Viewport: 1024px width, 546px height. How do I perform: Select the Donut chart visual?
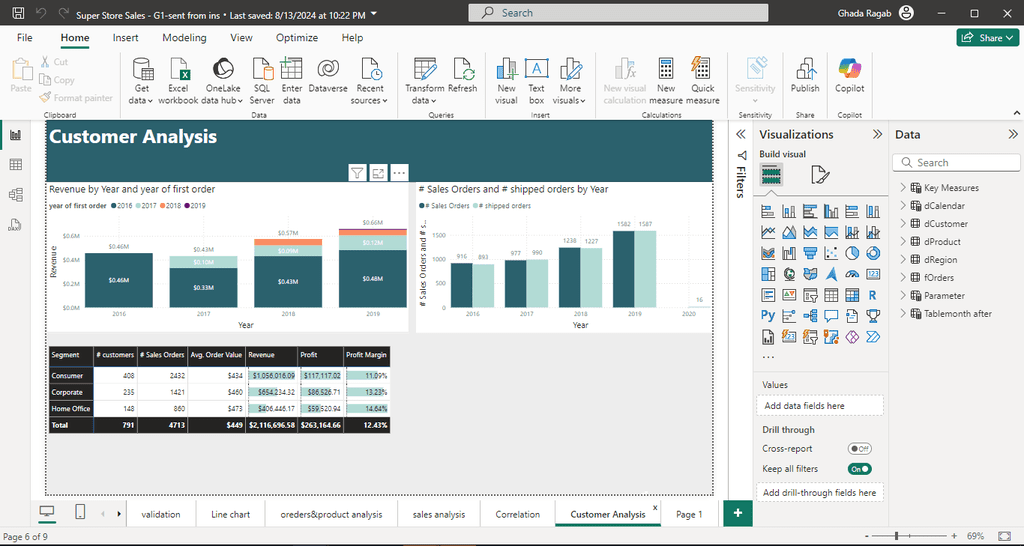coord(872,253)
